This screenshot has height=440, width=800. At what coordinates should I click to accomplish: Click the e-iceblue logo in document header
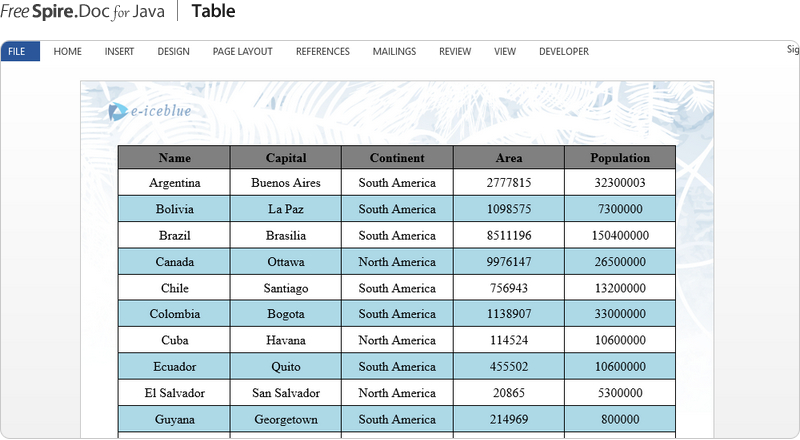tap(149, 111)
